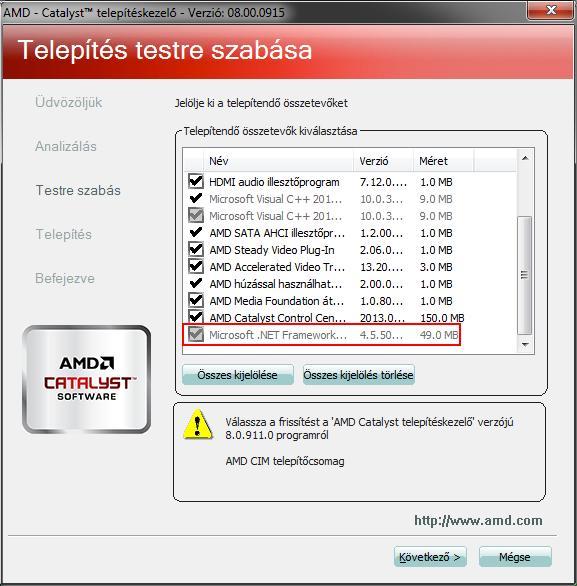Screen dimensions: 577x586
Task: Toggle AMD Steady Video Plug-In checkbox
Action: (x=196, y=249)
